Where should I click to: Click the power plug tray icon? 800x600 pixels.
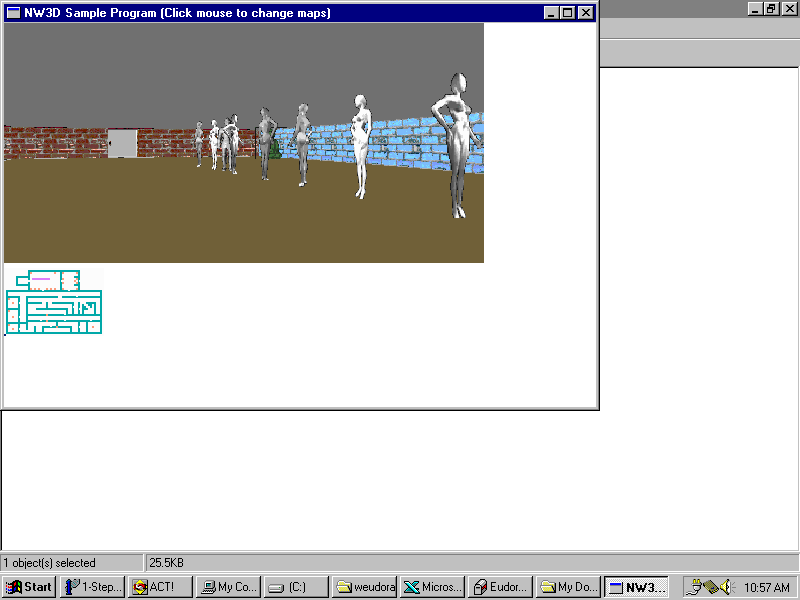tap(694, 587)
